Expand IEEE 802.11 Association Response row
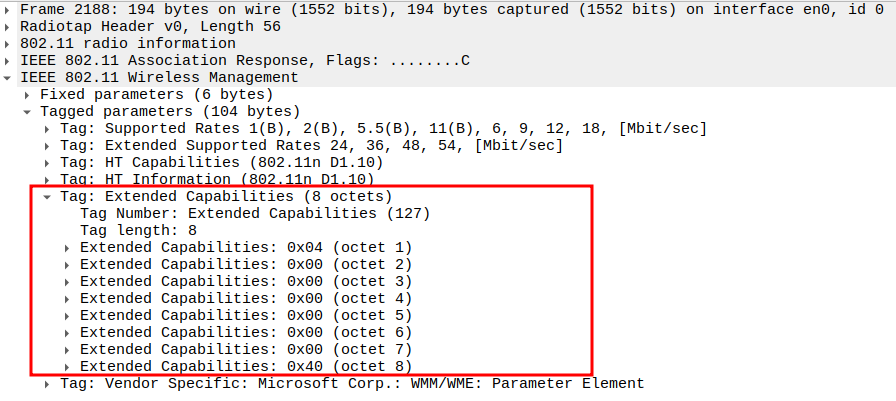The width and height of the screenshot is (896, 401). (9, 60)
